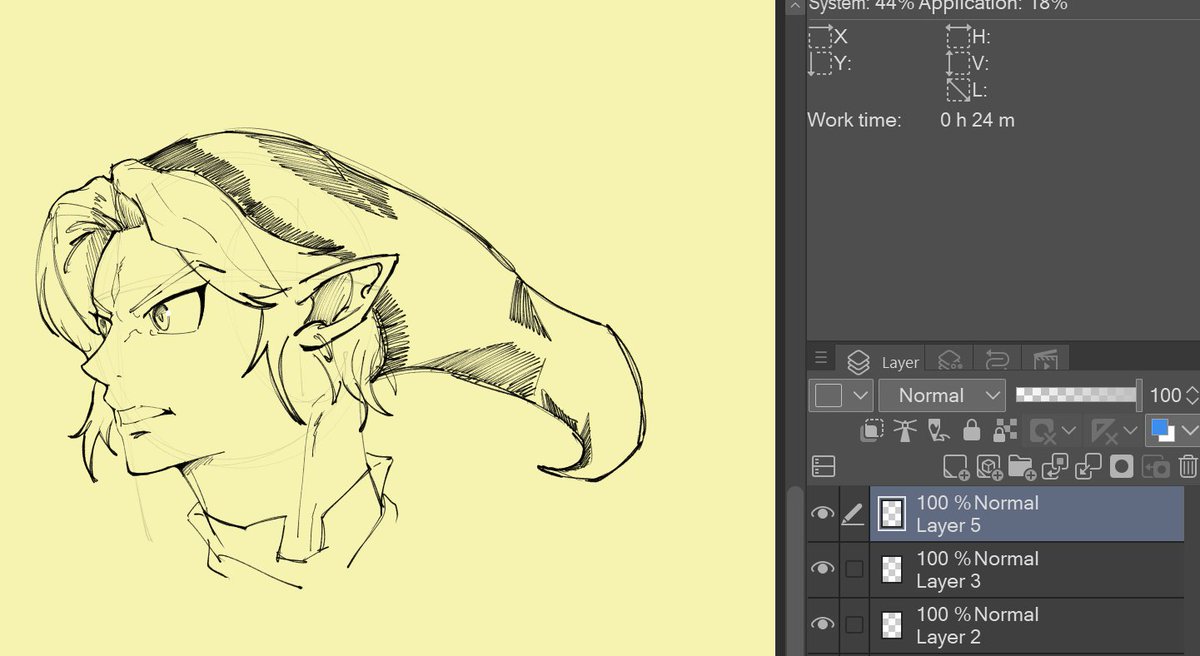The width and height of the screenshot is (1200, 656).
Task: Hide Layer 3 with eye icon
Action: 822,569
